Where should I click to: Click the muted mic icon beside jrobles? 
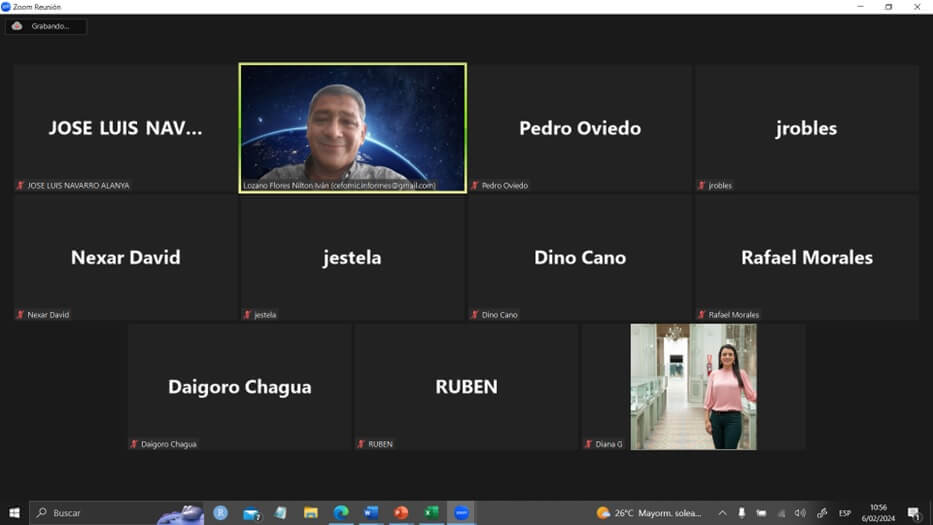(702, 186)
